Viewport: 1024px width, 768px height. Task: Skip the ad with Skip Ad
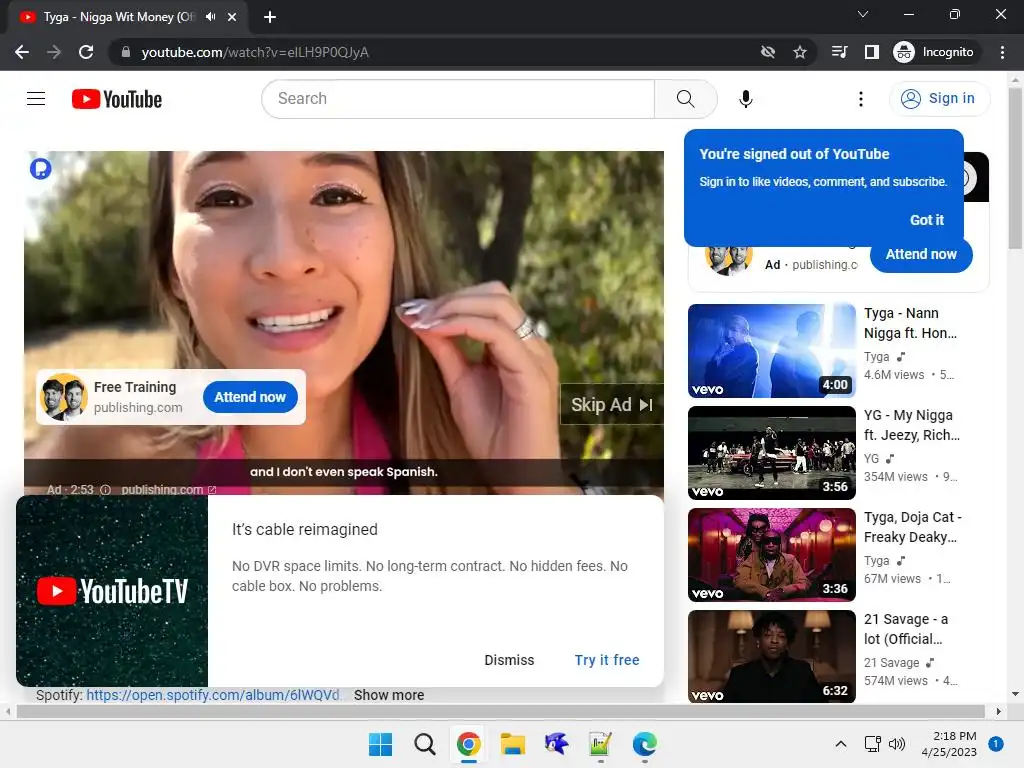coord(611,405)
